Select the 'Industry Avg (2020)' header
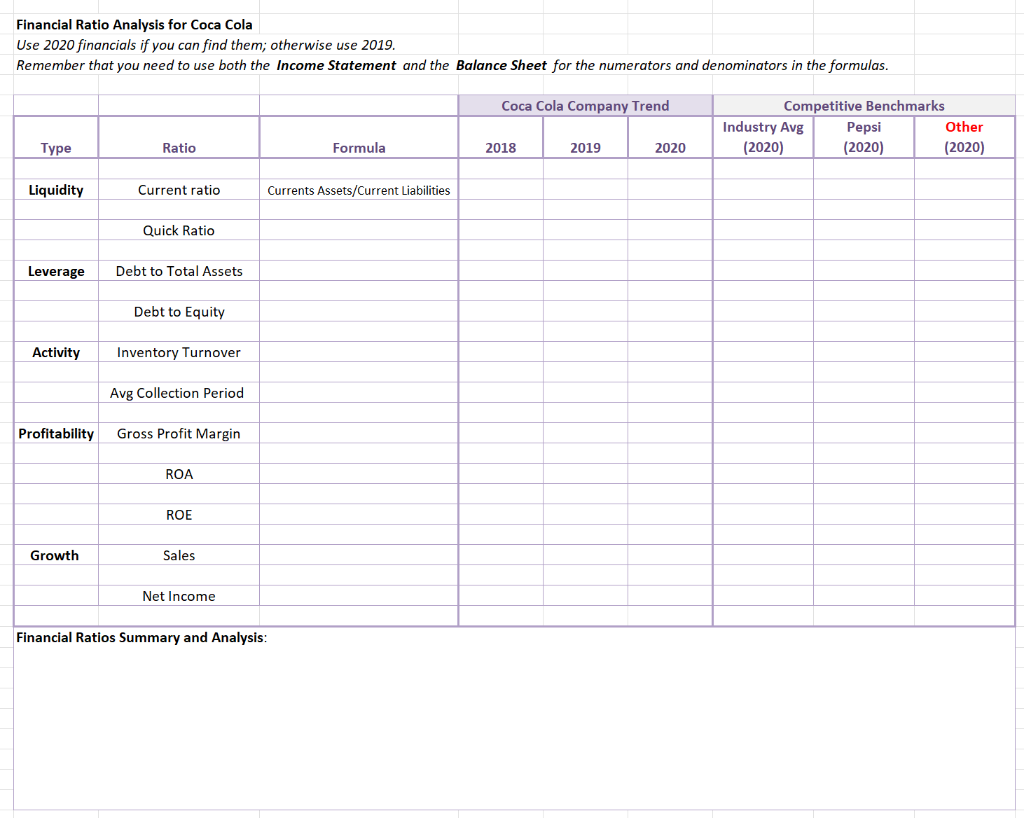Screen dimensions: 1024x818 tap(763, 137)
